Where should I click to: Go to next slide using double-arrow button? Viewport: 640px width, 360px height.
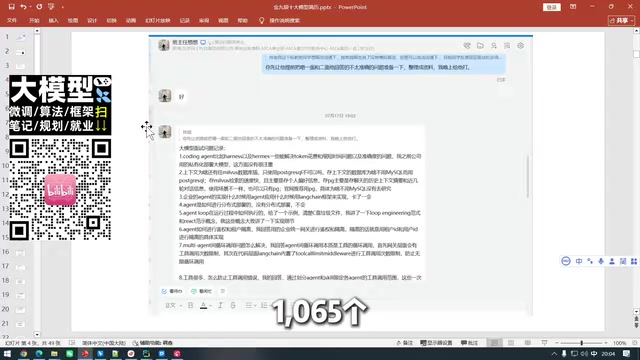636,325
